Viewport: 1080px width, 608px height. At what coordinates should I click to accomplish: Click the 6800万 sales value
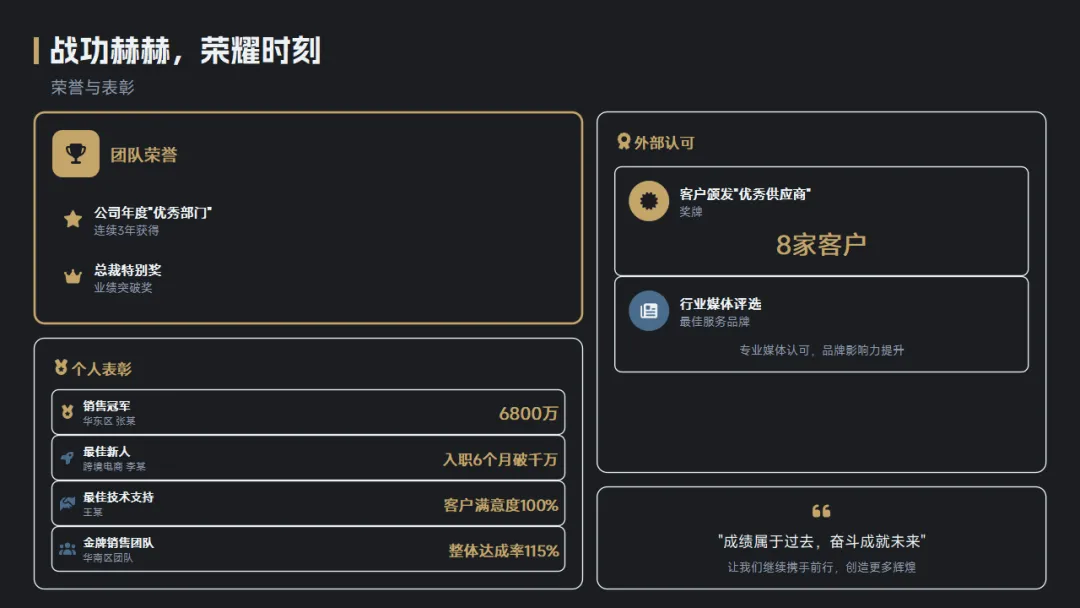(528, 414)
